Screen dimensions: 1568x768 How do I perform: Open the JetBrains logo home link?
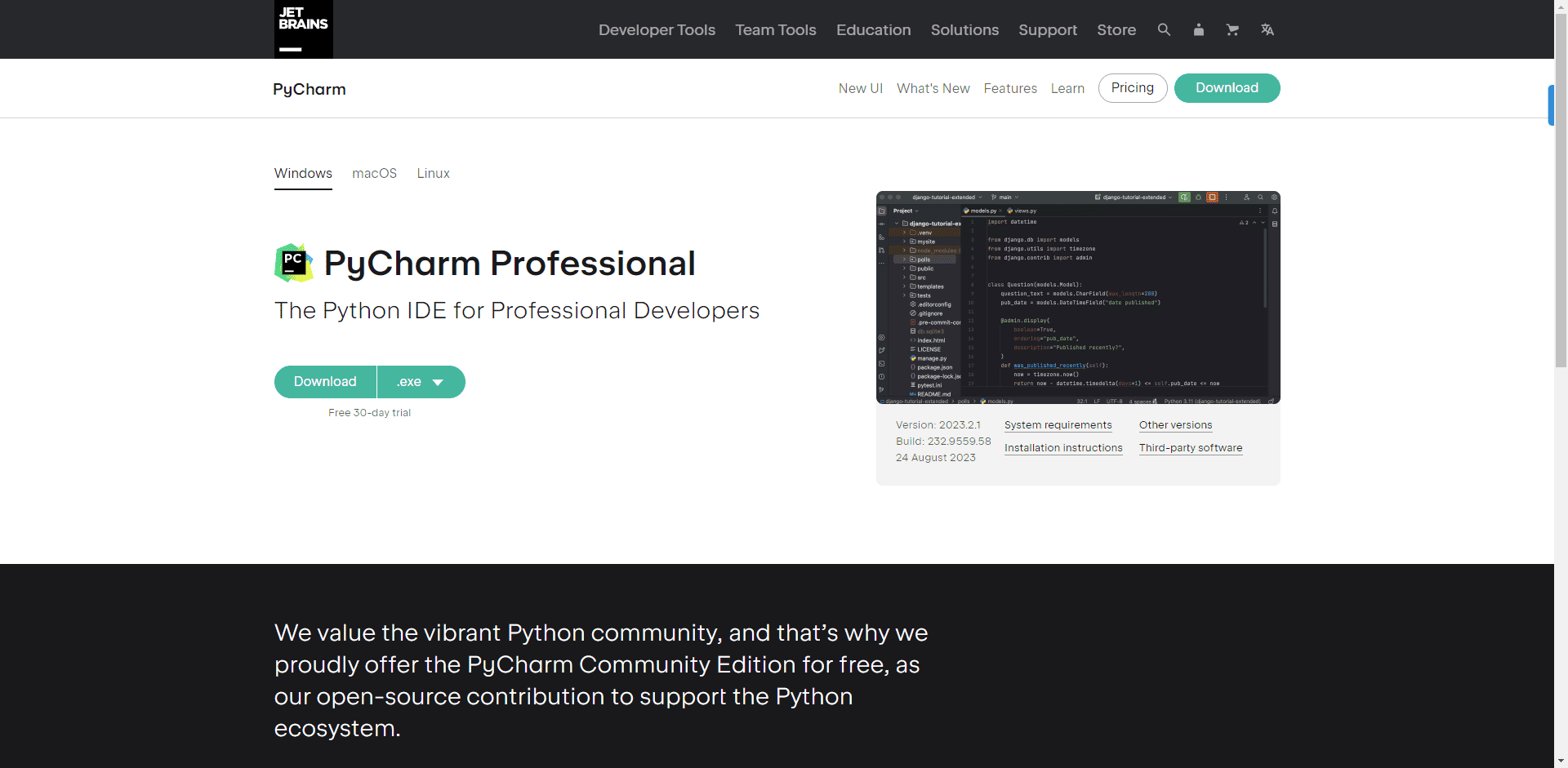pos(303,29)
